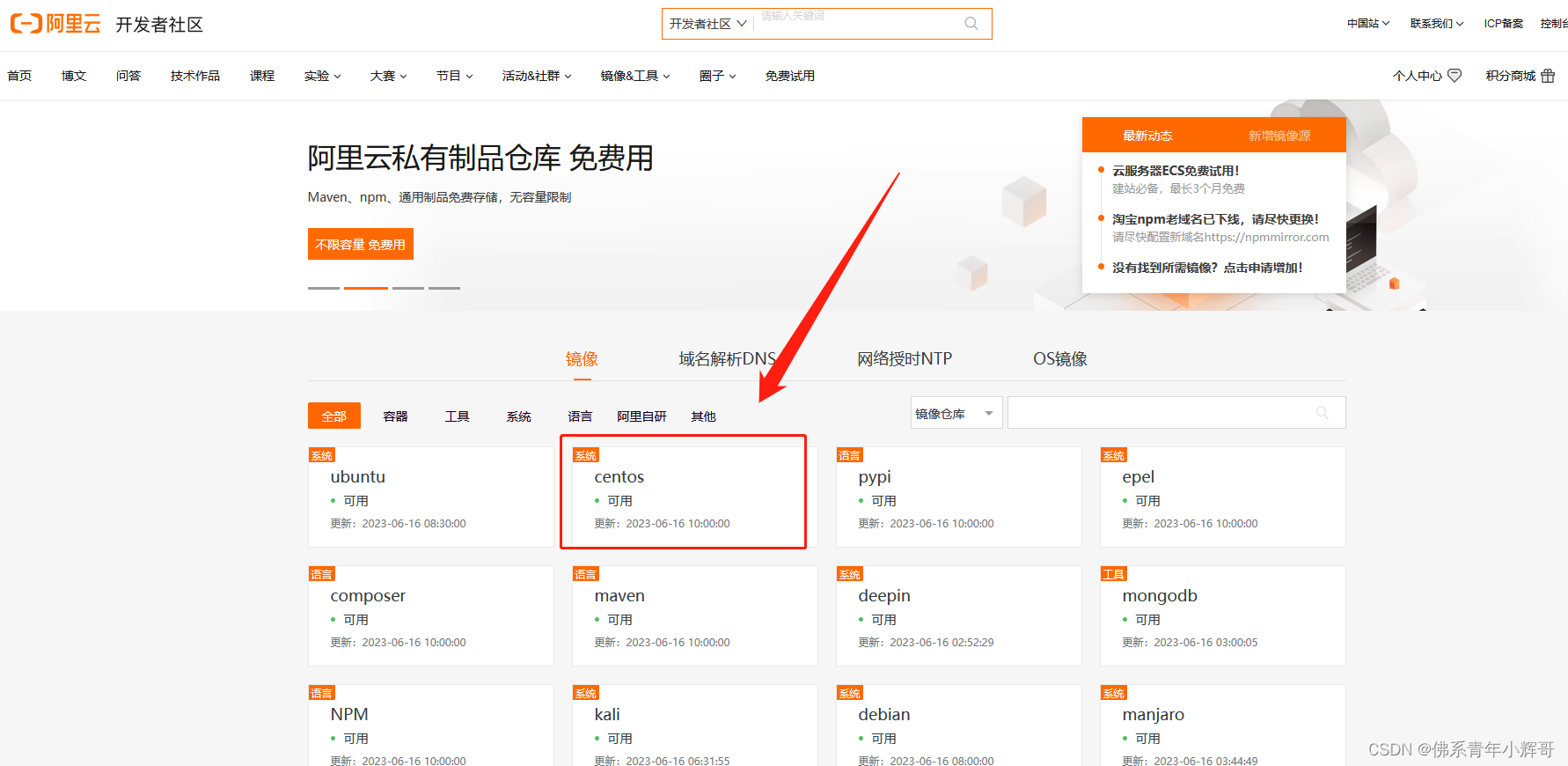This screenshot has width=1568, height=766.
Task: Open the 免费试用 nav item
Action: (x=789, y=76)
